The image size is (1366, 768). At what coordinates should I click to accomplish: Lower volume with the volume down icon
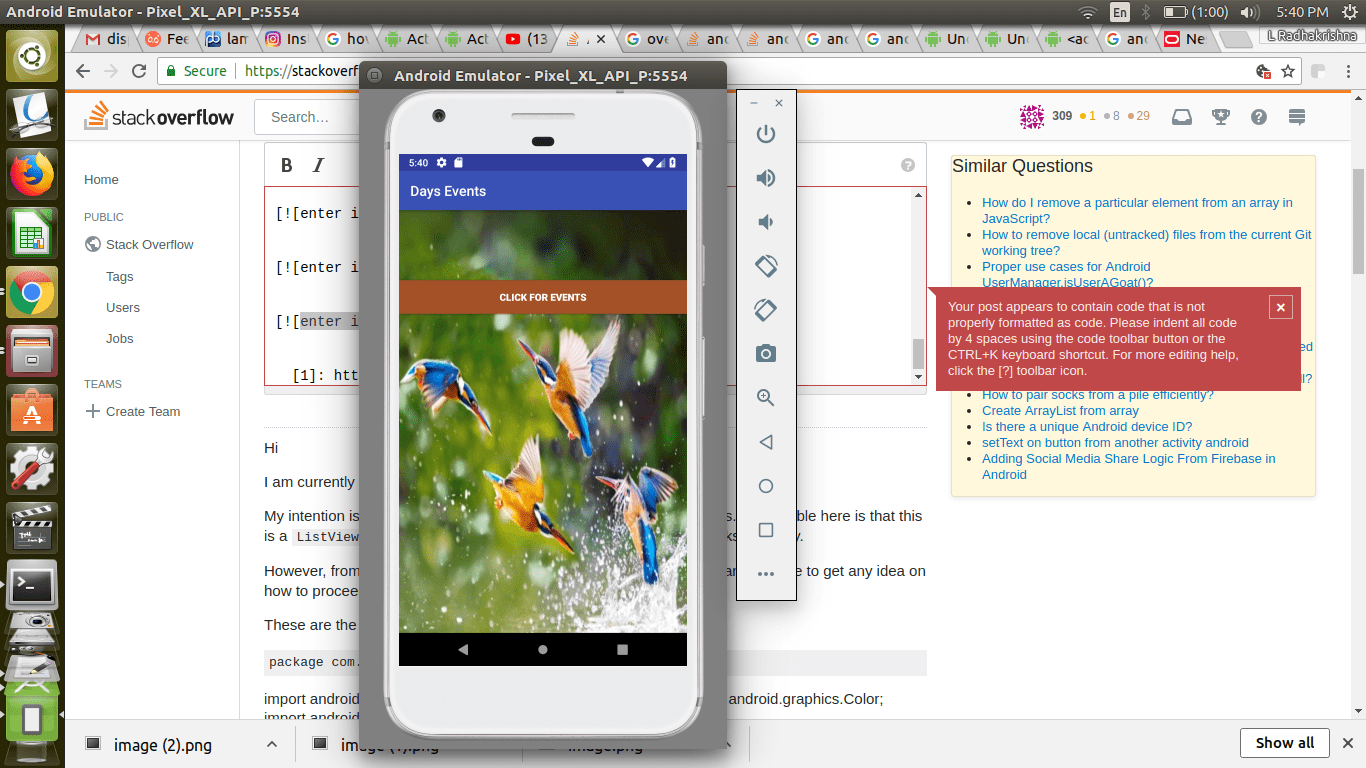click(x=765, y=222)
